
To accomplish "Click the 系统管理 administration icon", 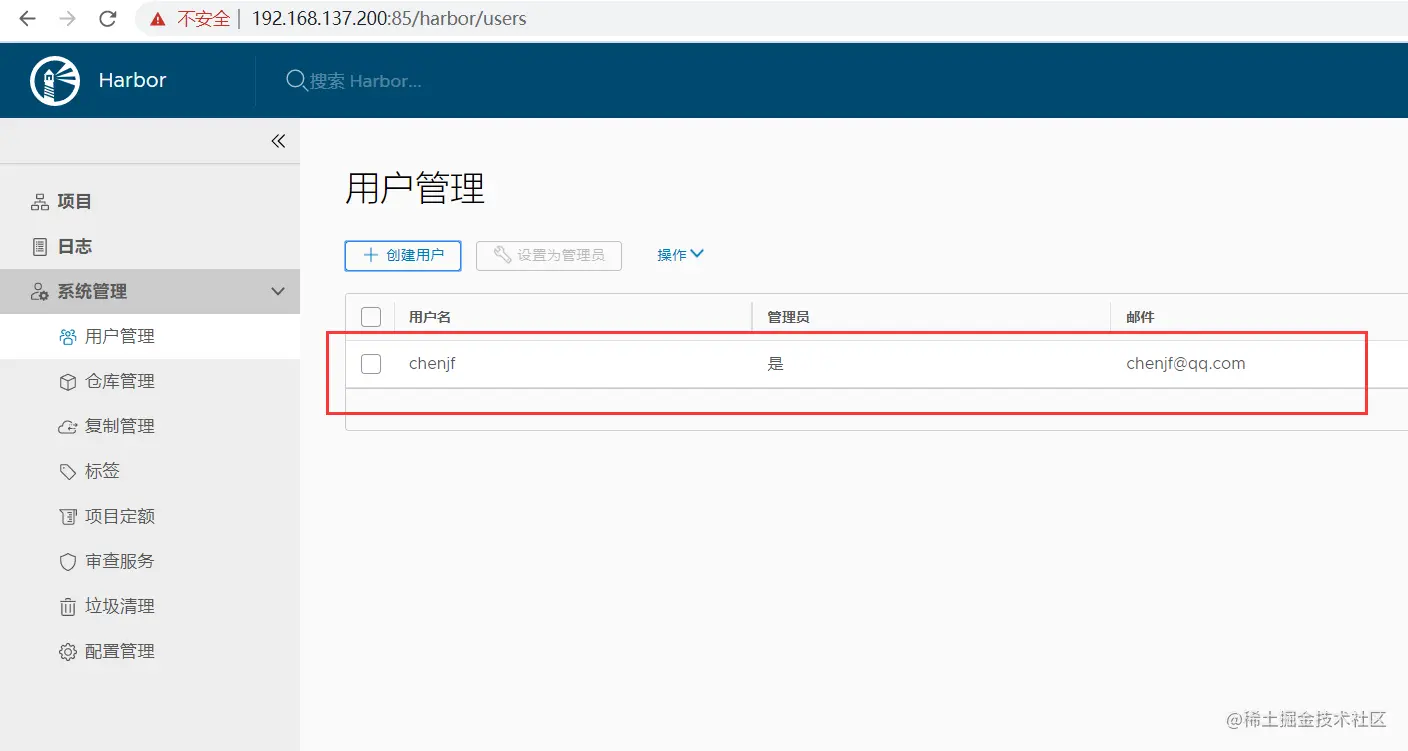I will (40, 292).
